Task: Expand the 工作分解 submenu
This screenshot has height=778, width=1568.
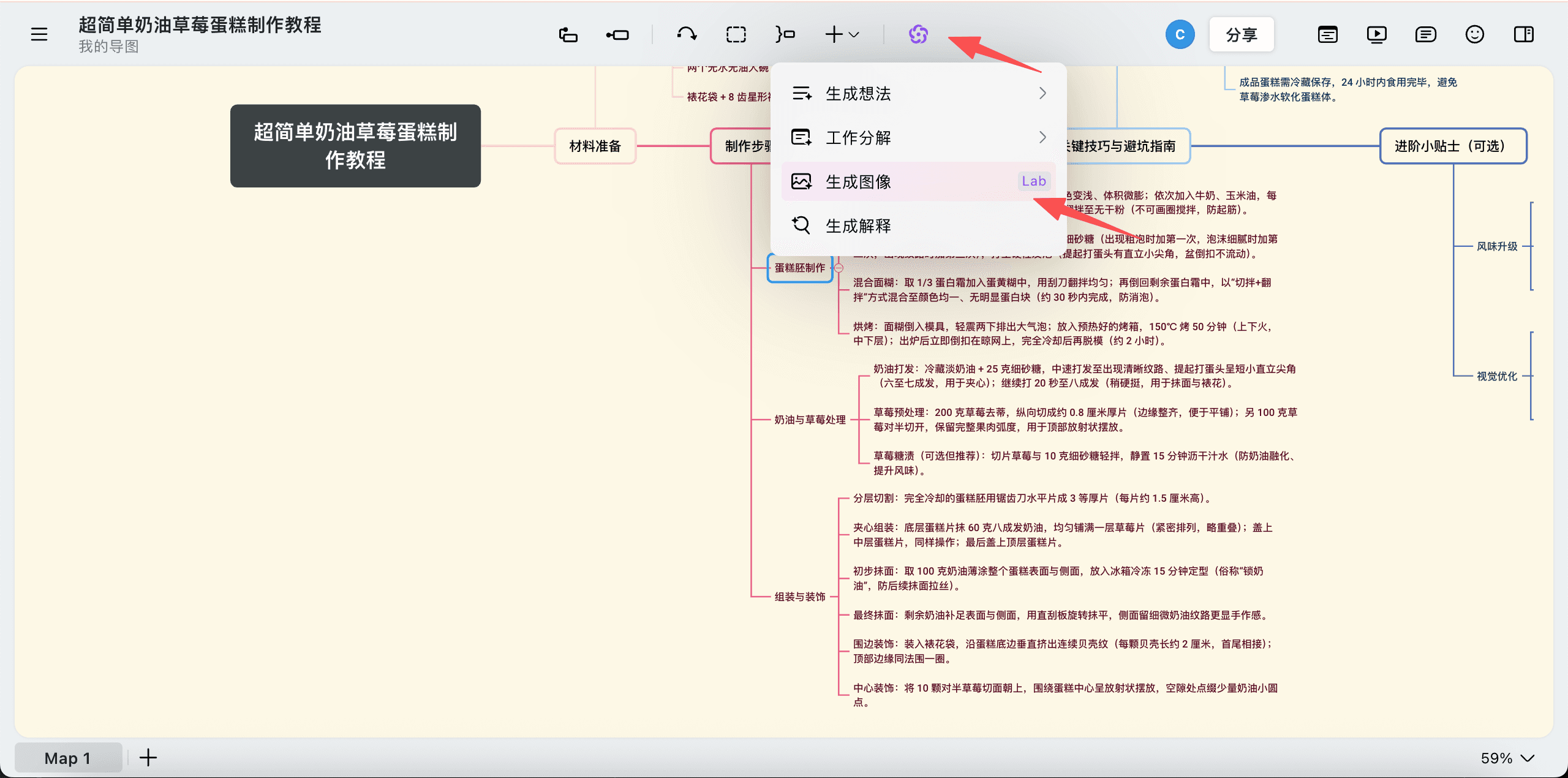Action: point(919,137)
